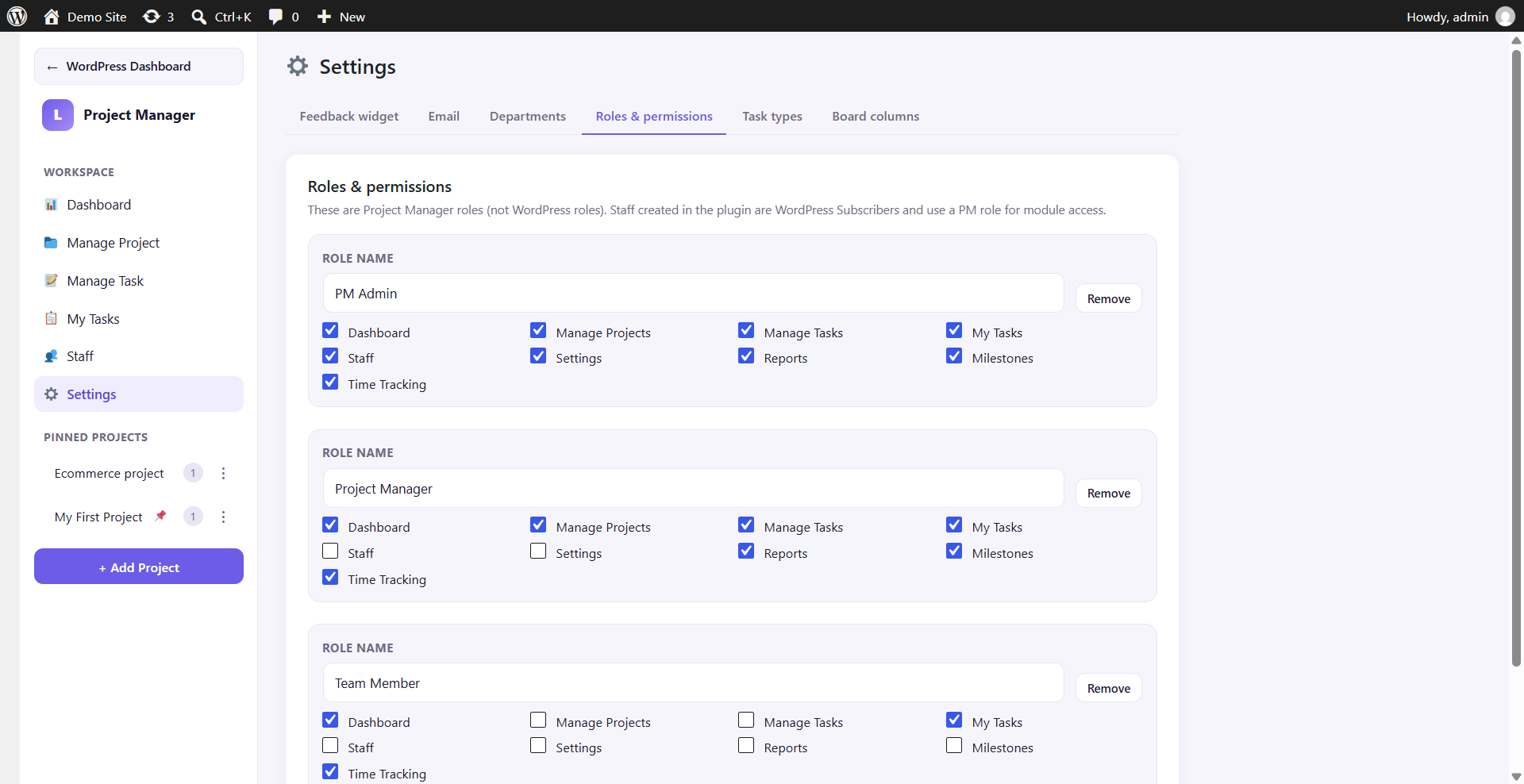
Task: Uncheck Manage Projects for PM Admin role
Action: [x=538, y=331]
